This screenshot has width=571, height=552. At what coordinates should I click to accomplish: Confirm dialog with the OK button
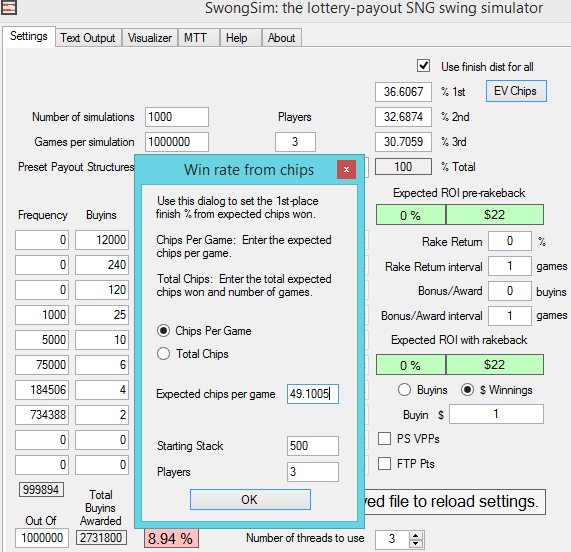coord(250,500)
